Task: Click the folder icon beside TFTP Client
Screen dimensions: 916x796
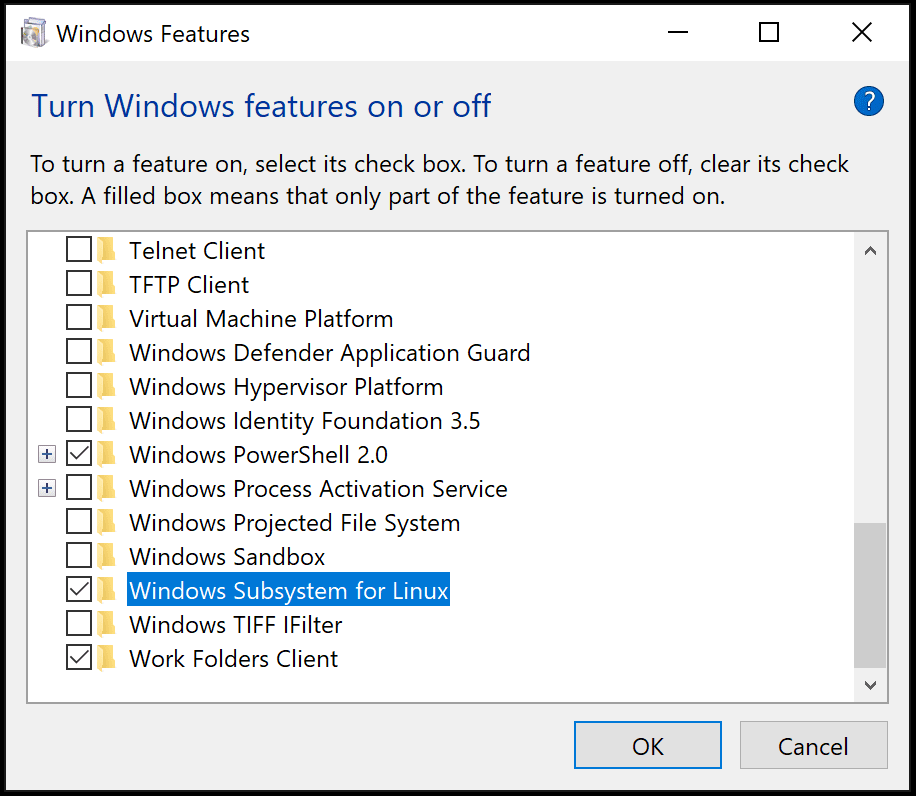Action: (105, 284)
